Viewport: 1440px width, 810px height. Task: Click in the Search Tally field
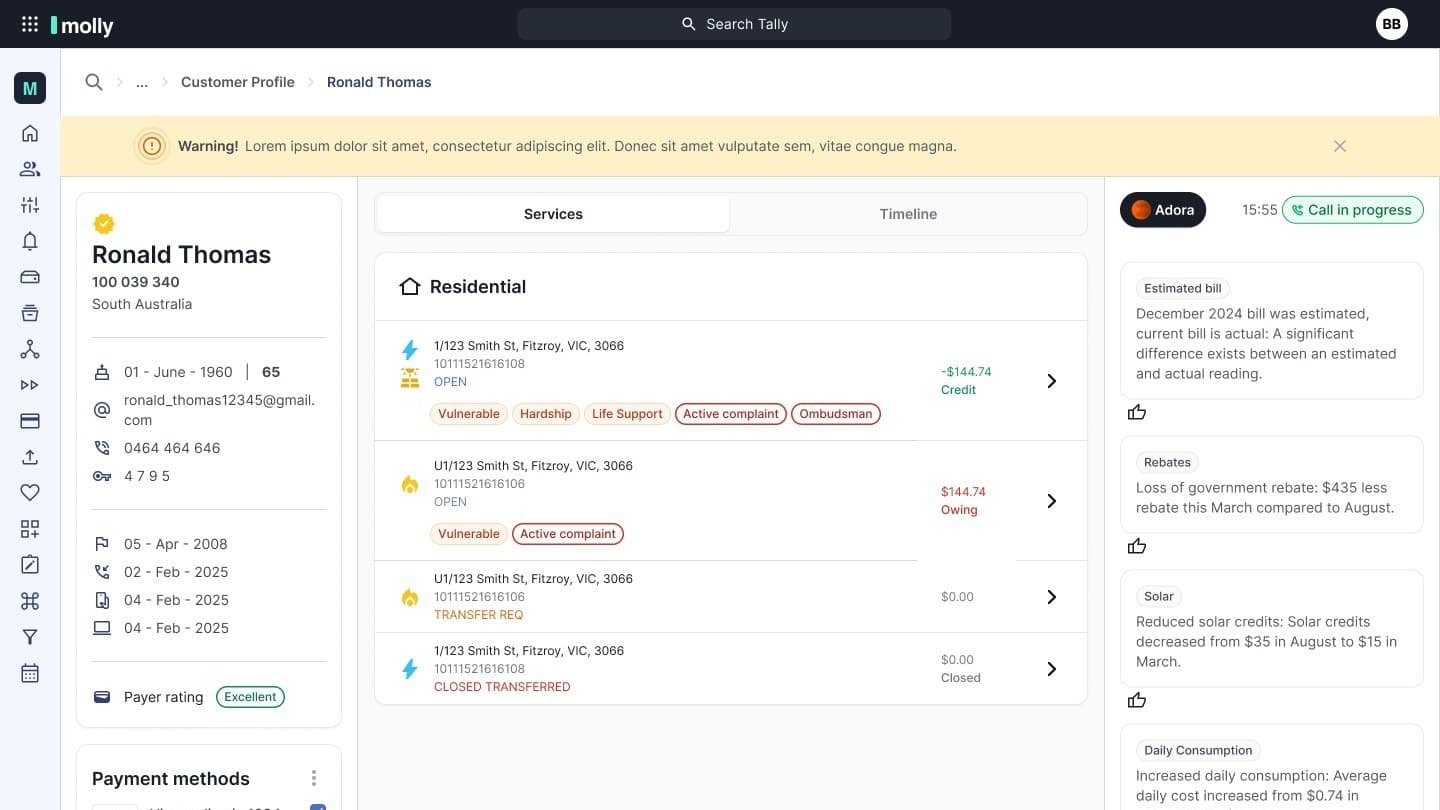coord(734,24)
